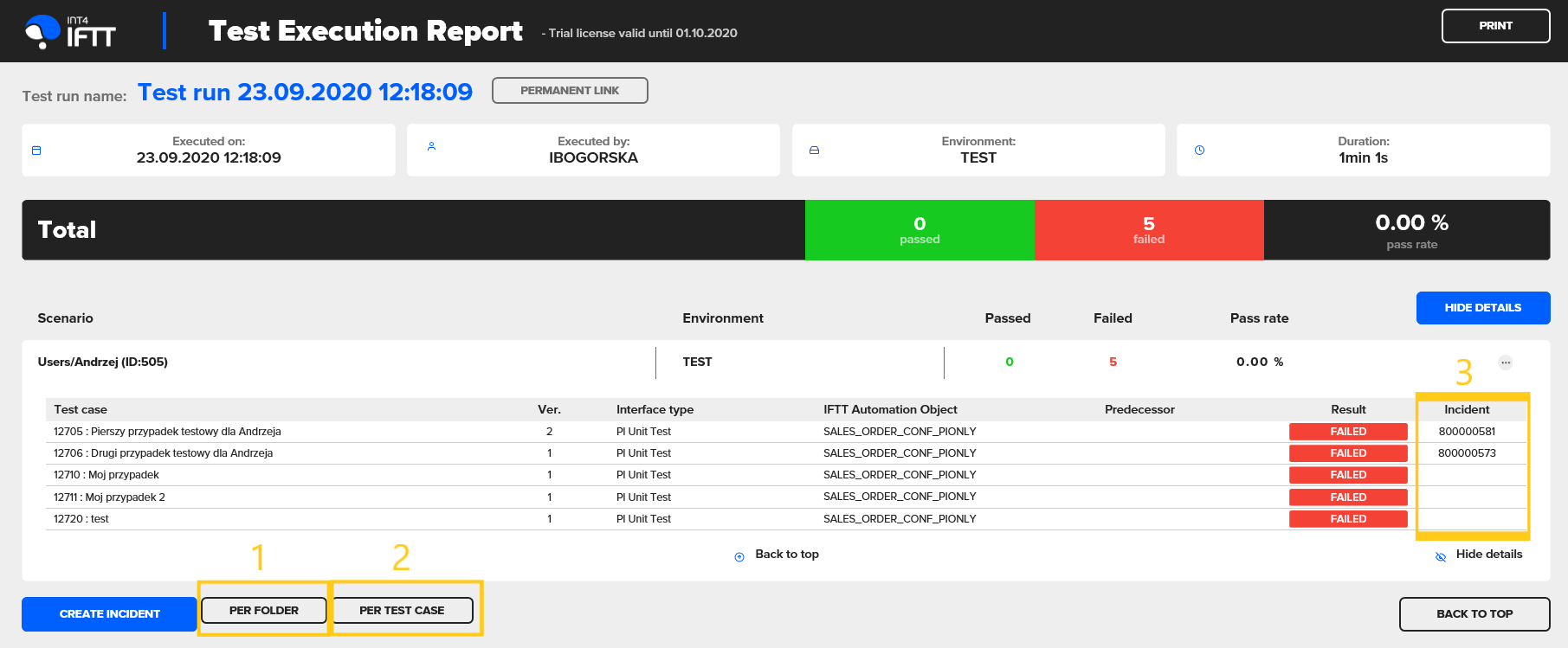Click the green passed count tile

[x=920, y=230]
